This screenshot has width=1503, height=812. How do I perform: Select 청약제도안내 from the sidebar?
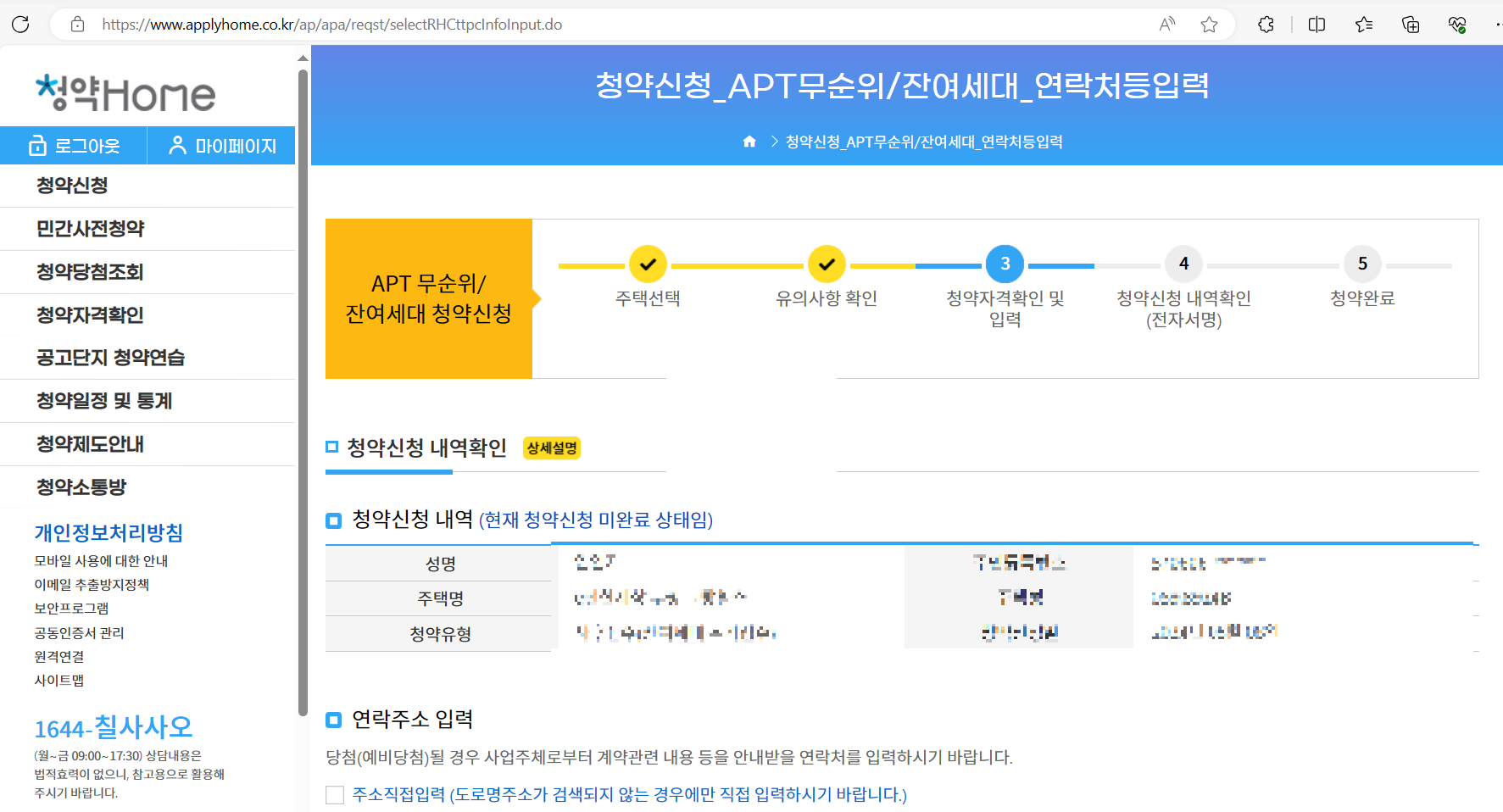(91, 443)
